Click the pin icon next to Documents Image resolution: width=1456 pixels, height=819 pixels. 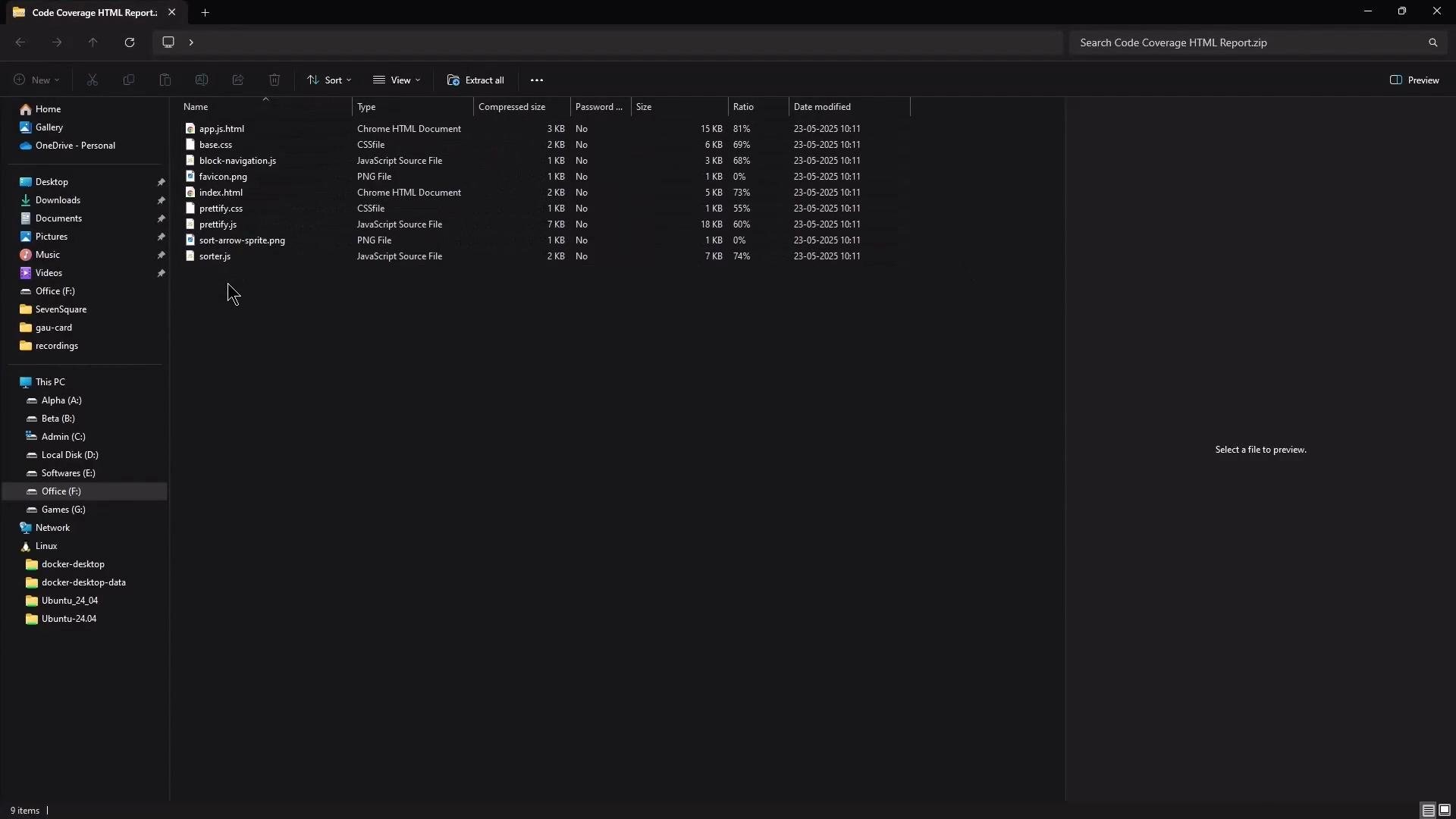[161, 218]
